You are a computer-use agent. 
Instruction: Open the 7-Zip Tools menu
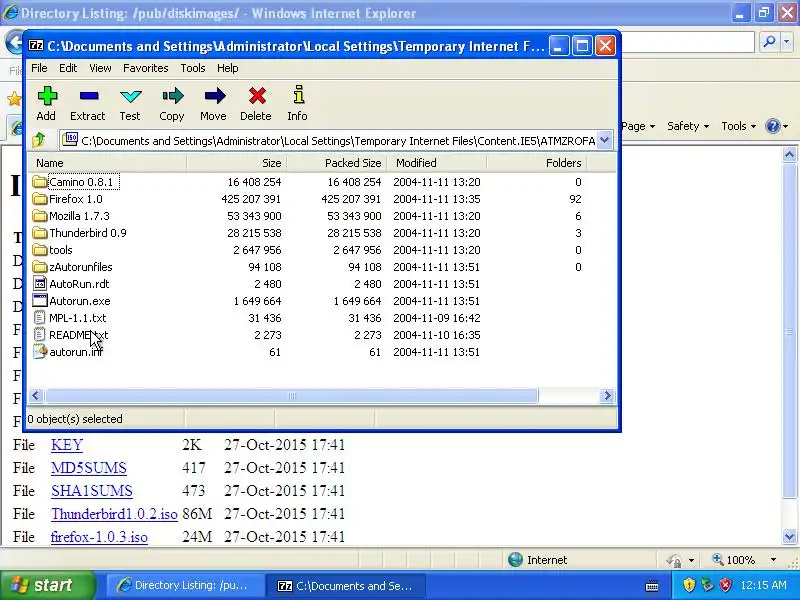(193, 68)
